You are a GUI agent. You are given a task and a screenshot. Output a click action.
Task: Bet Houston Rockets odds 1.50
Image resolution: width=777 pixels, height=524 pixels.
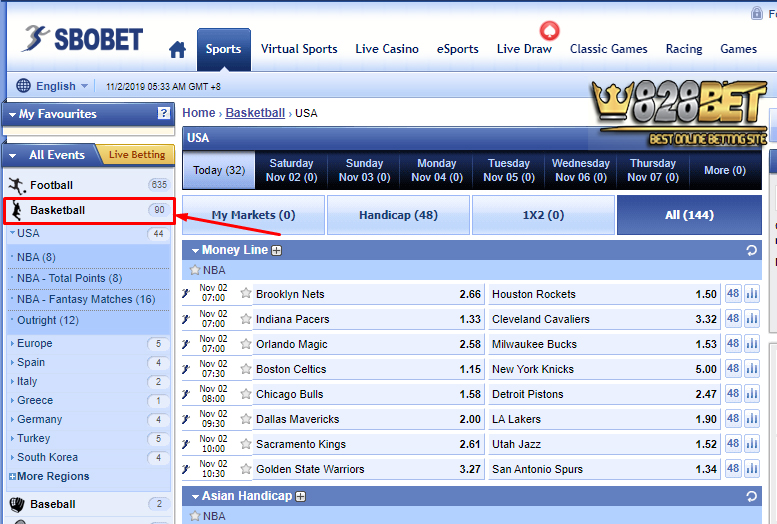click(x=706, y=294)
